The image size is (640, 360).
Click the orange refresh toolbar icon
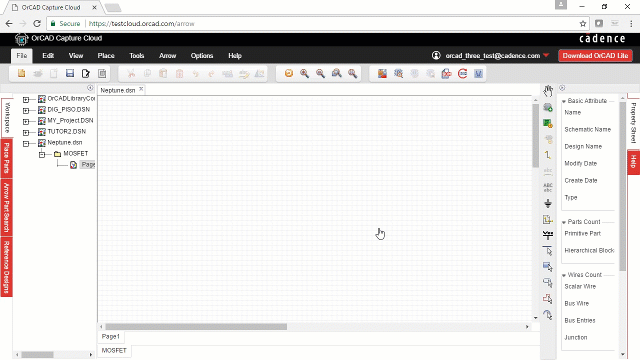[x=289, y=73]
